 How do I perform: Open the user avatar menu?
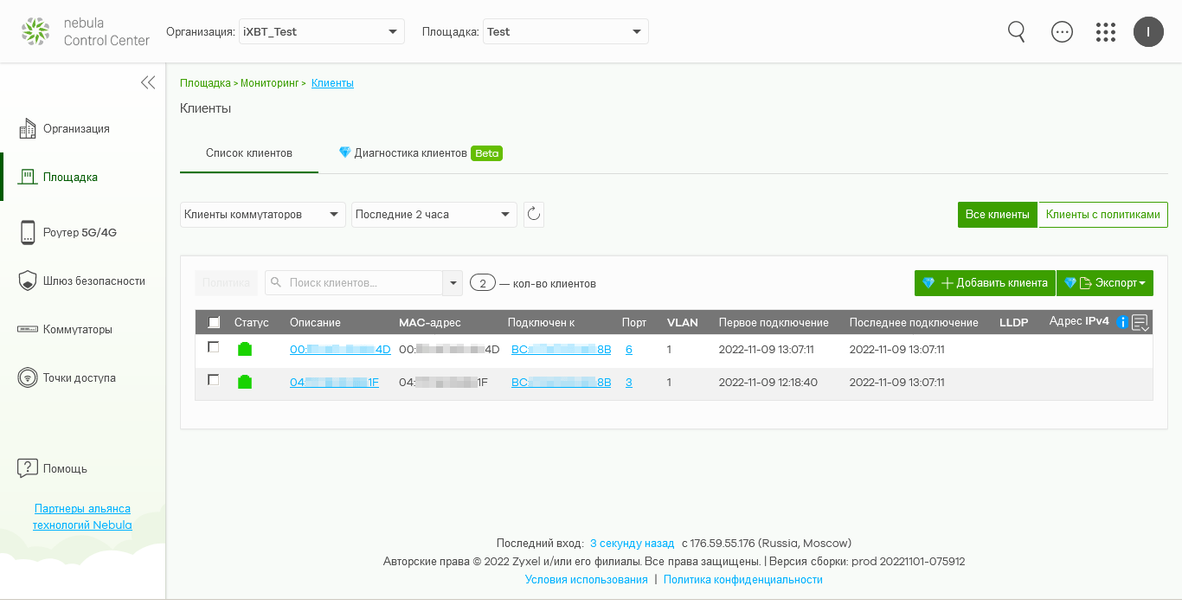pos(1148,32)
